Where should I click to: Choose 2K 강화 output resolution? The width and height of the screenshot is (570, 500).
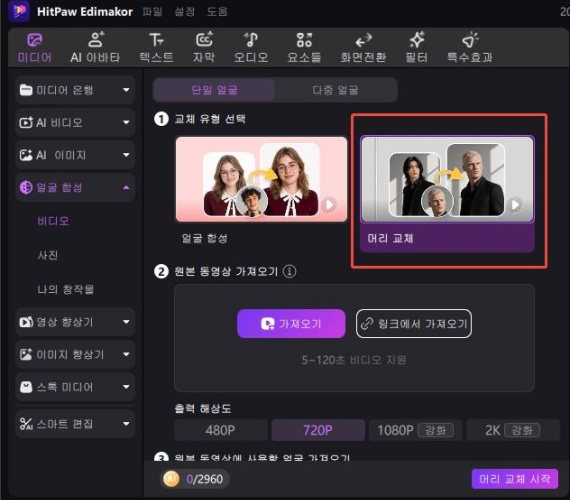513,430
